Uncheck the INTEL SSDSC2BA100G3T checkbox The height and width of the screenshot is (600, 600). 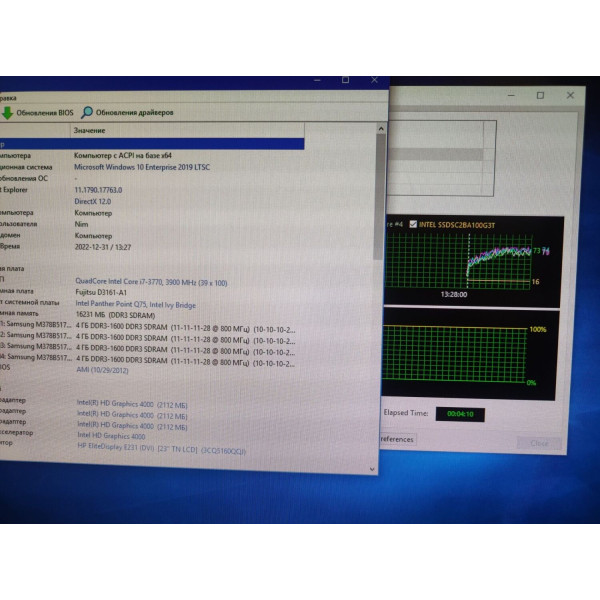point(413,224)
